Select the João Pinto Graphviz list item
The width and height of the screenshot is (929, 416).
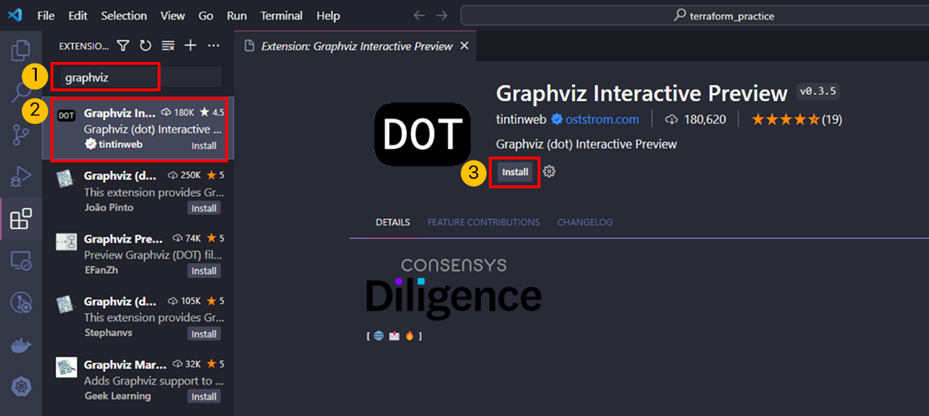(x=138, y=191)
